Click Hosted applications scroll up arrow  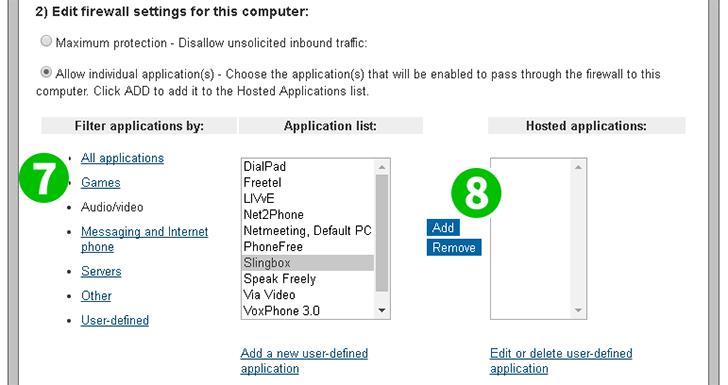pos(578,167)
